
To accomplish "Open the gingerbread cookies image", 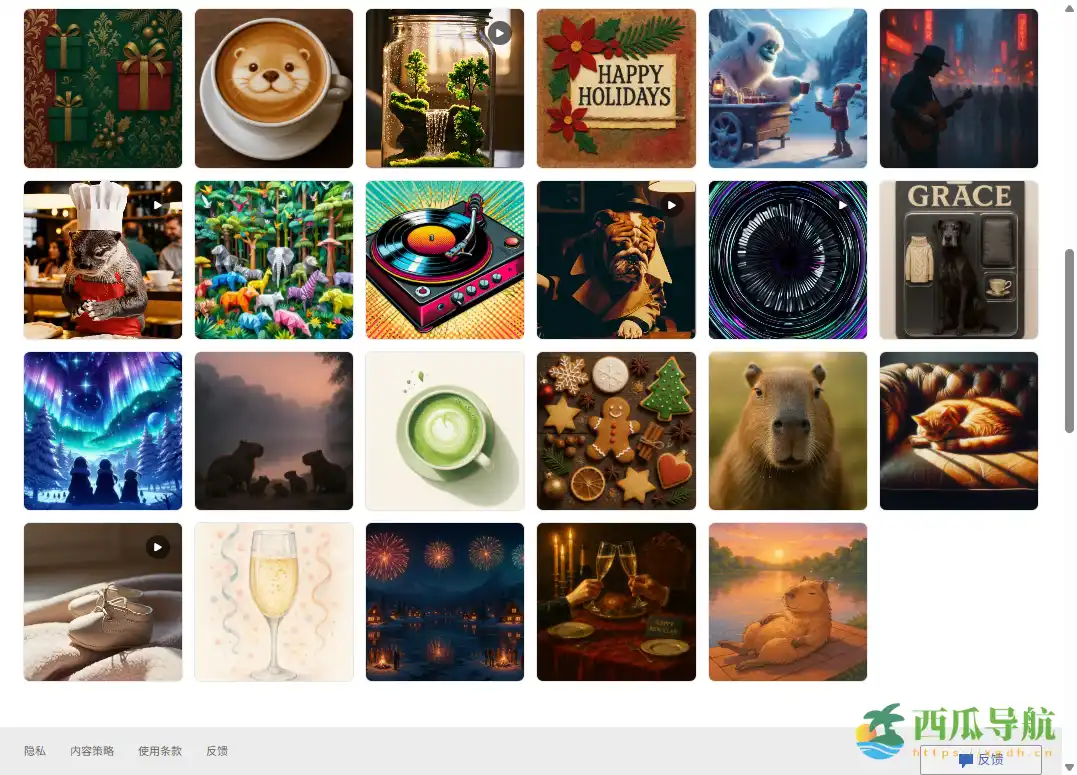I will pos(616,431).
